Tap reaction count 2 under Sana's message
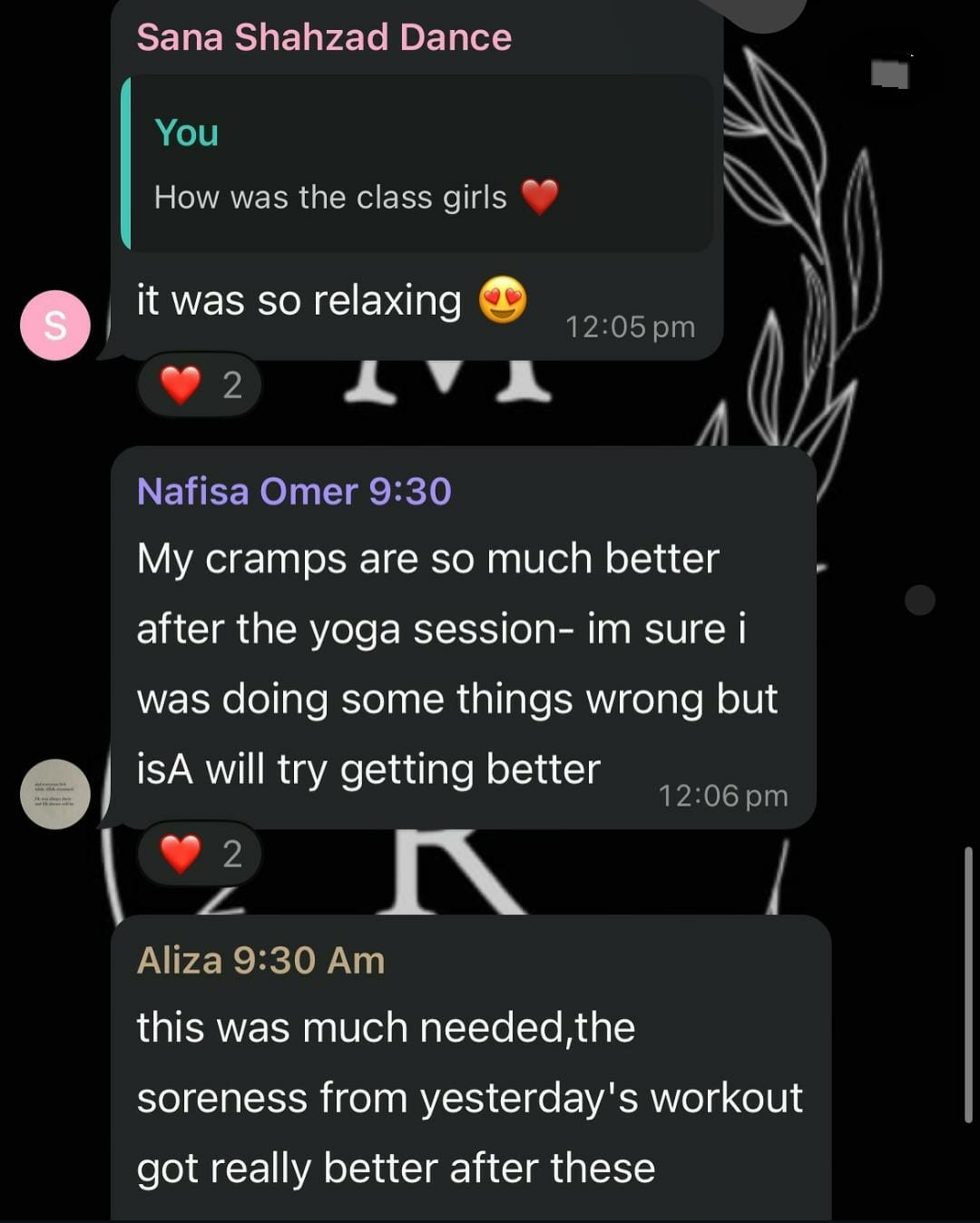This screenshot has height=1223, width=980. [x=232, y=386]
